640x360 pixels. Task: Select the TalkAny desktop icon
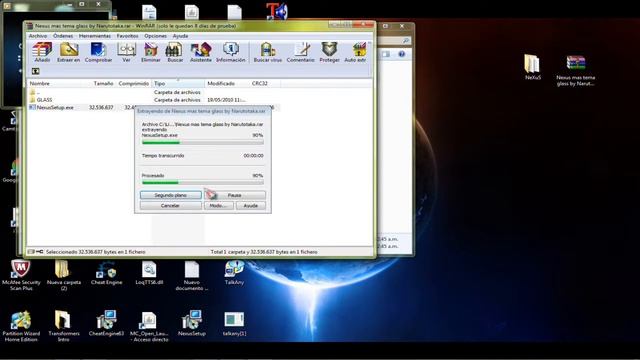point(234,273)
